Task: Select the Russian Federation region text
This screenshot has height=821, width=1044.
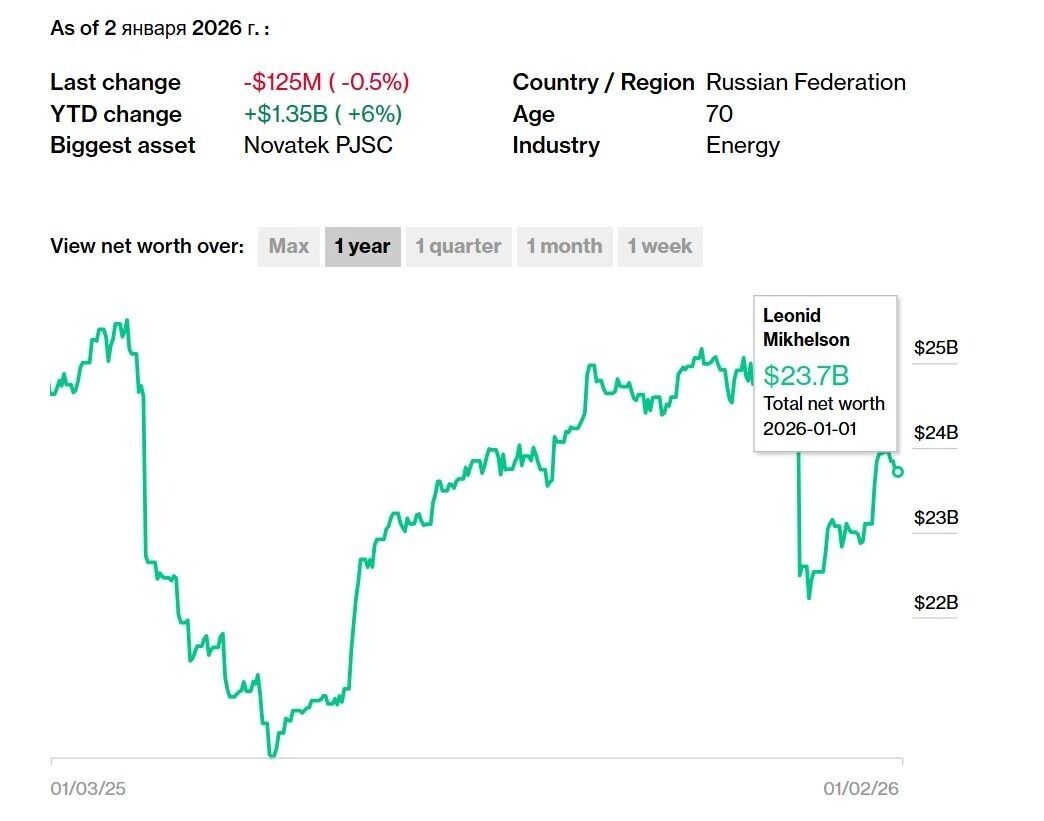Action: click(x=806, y=82)
